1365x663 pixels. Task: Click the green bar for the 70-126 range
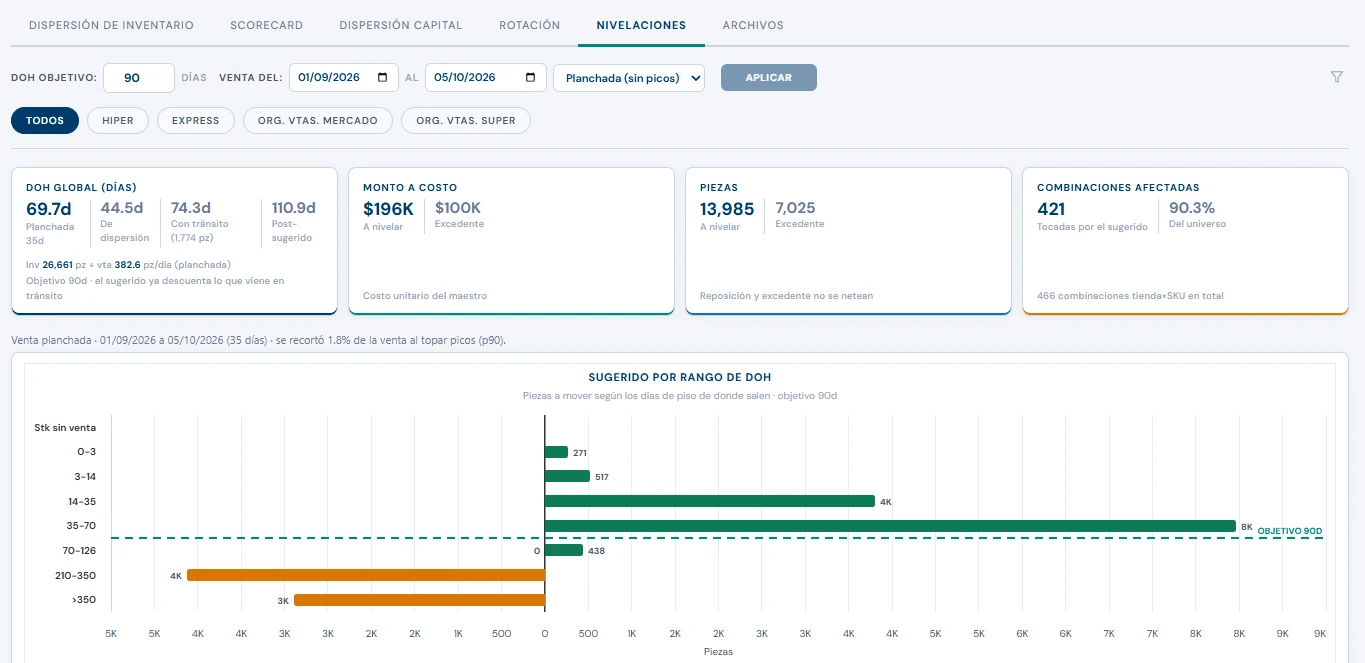[564, 550]
